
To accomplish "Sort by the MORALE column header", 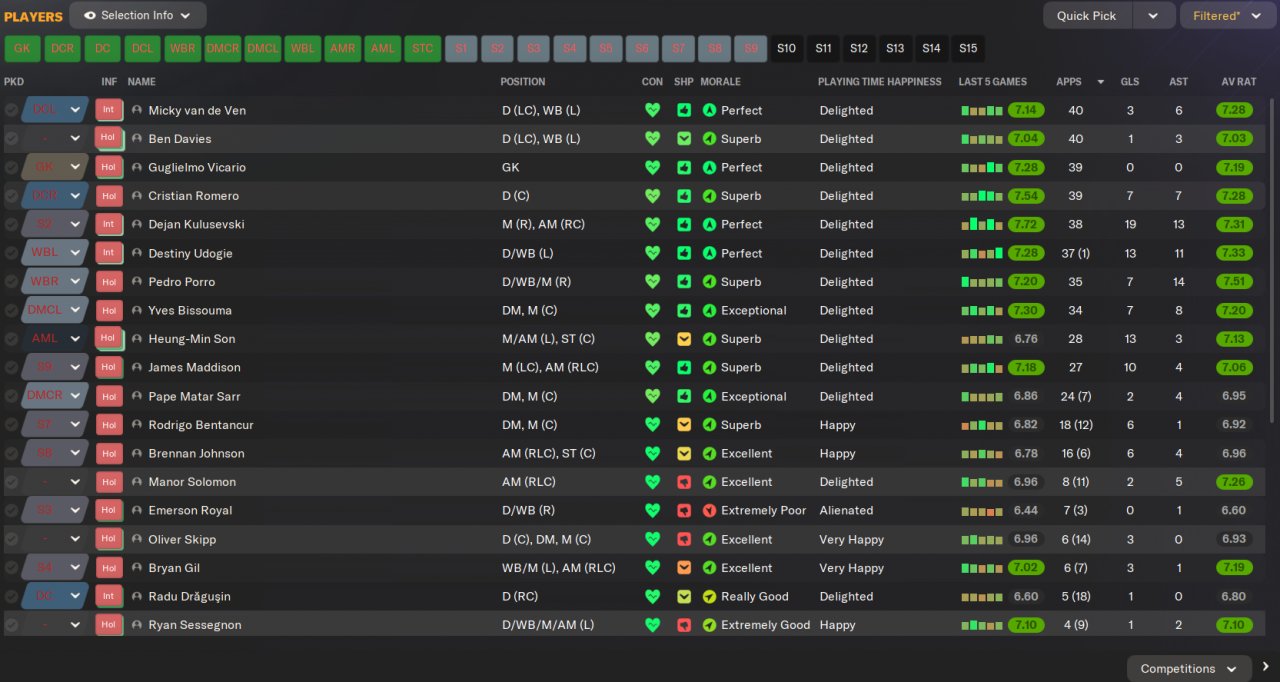I will tap(720, 82).
